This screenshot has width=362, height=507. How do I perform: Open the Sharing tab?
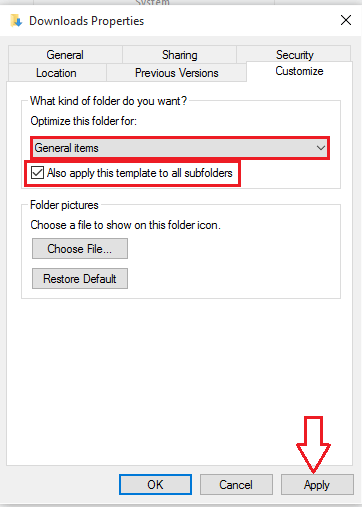point(179,55)
